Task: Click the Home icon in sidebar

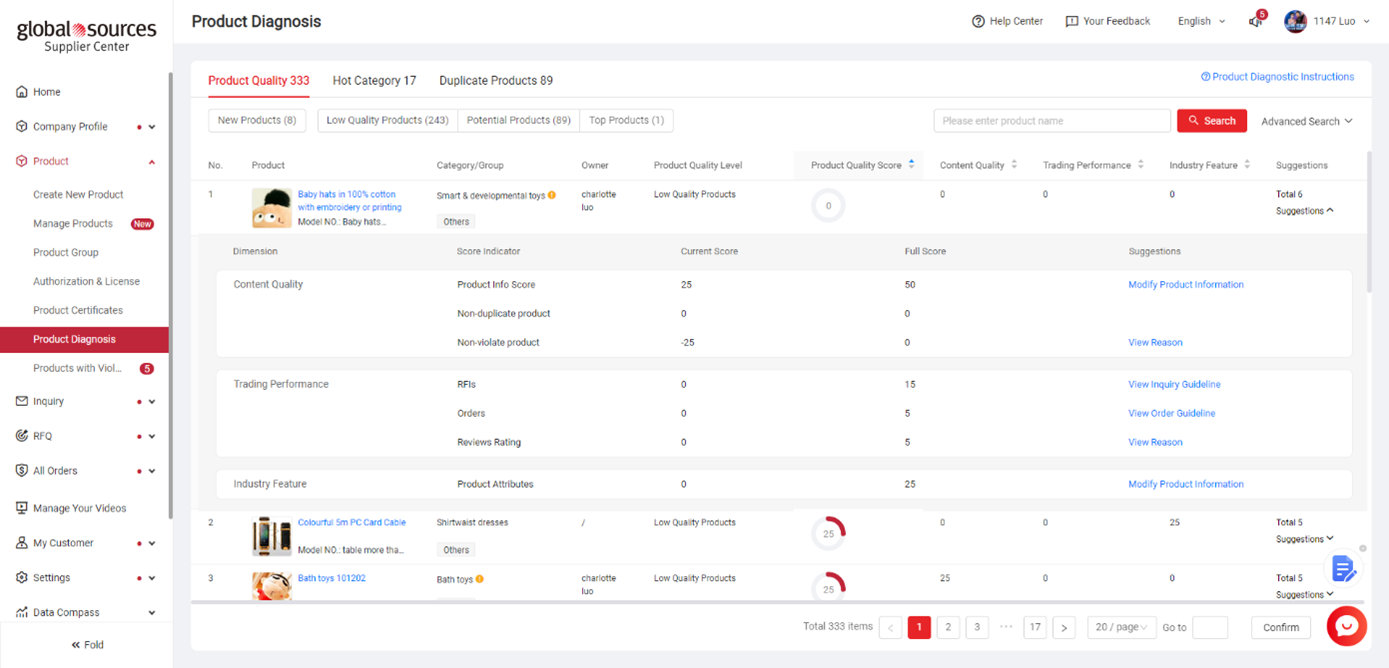Action: (x=21, y=92)
